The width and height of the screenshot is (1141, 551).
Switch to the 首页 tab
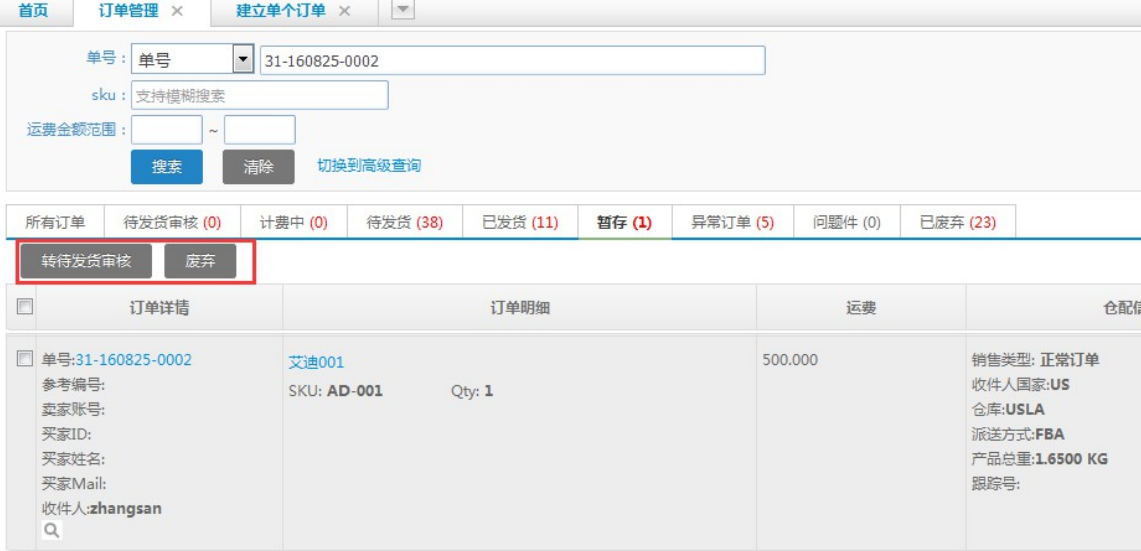[34, 11]
